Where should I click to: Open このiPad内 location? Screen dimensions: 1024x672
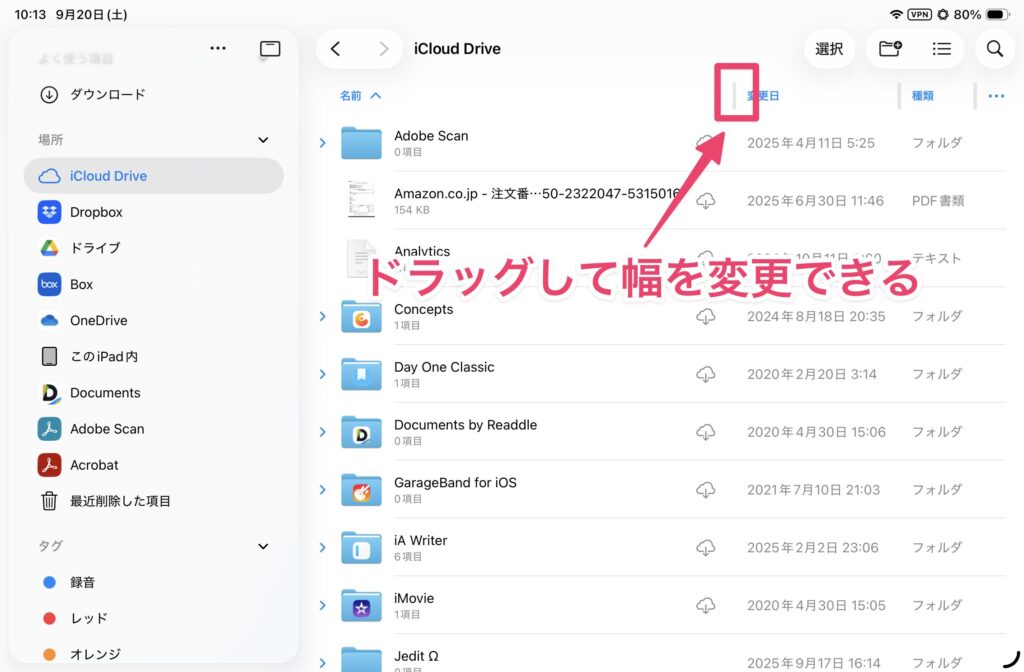tap(153, 357)
